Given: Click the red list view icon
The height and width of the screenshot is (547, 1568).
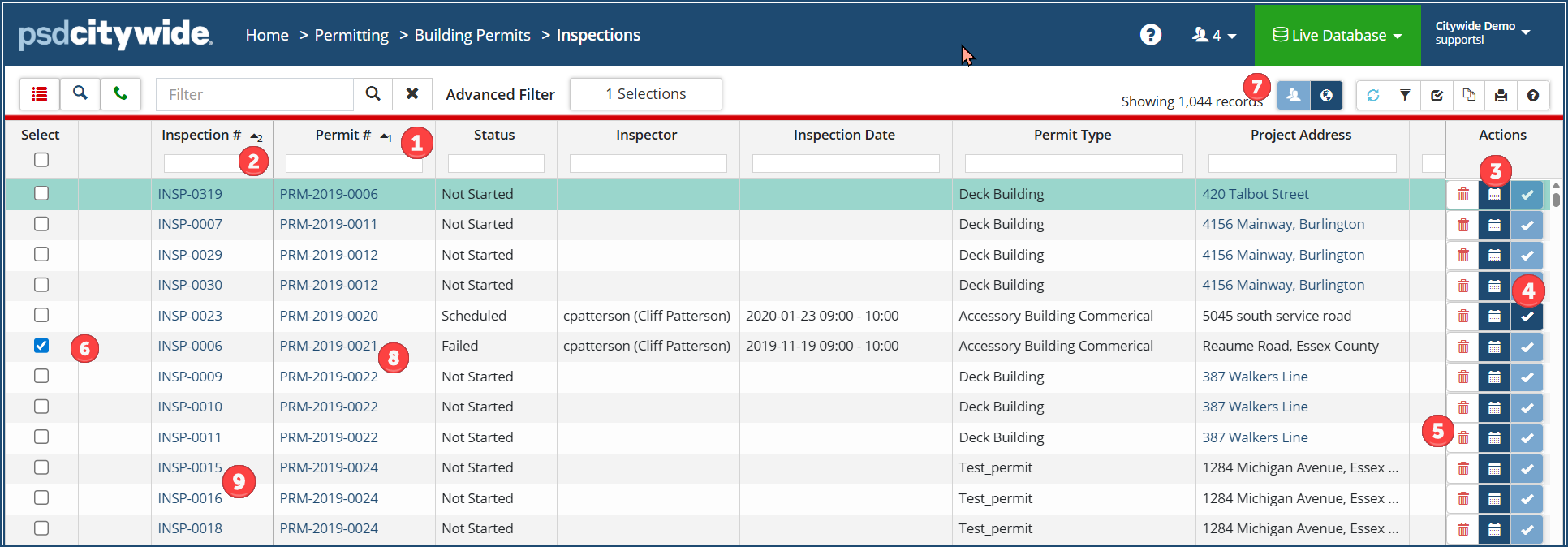Looking at the screenshot, I should 39,94.
